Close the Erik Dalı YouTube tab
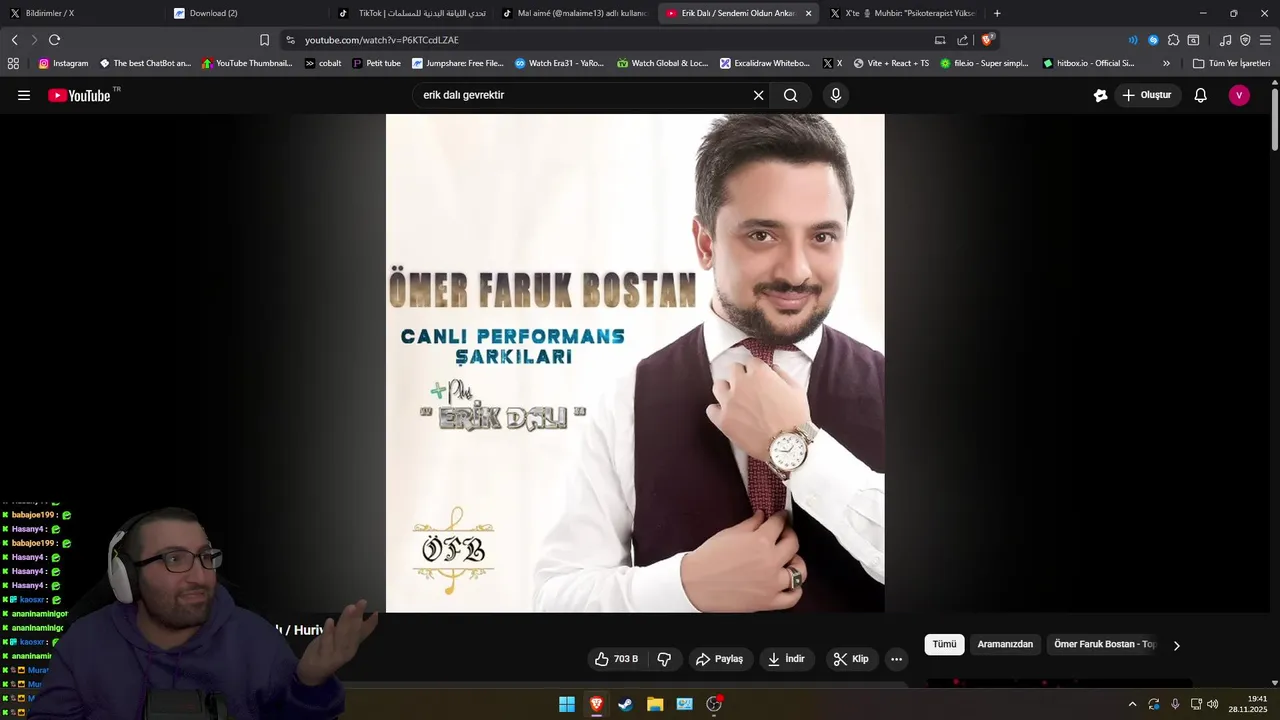This screenshot has width=1280, height=720. 808,13
